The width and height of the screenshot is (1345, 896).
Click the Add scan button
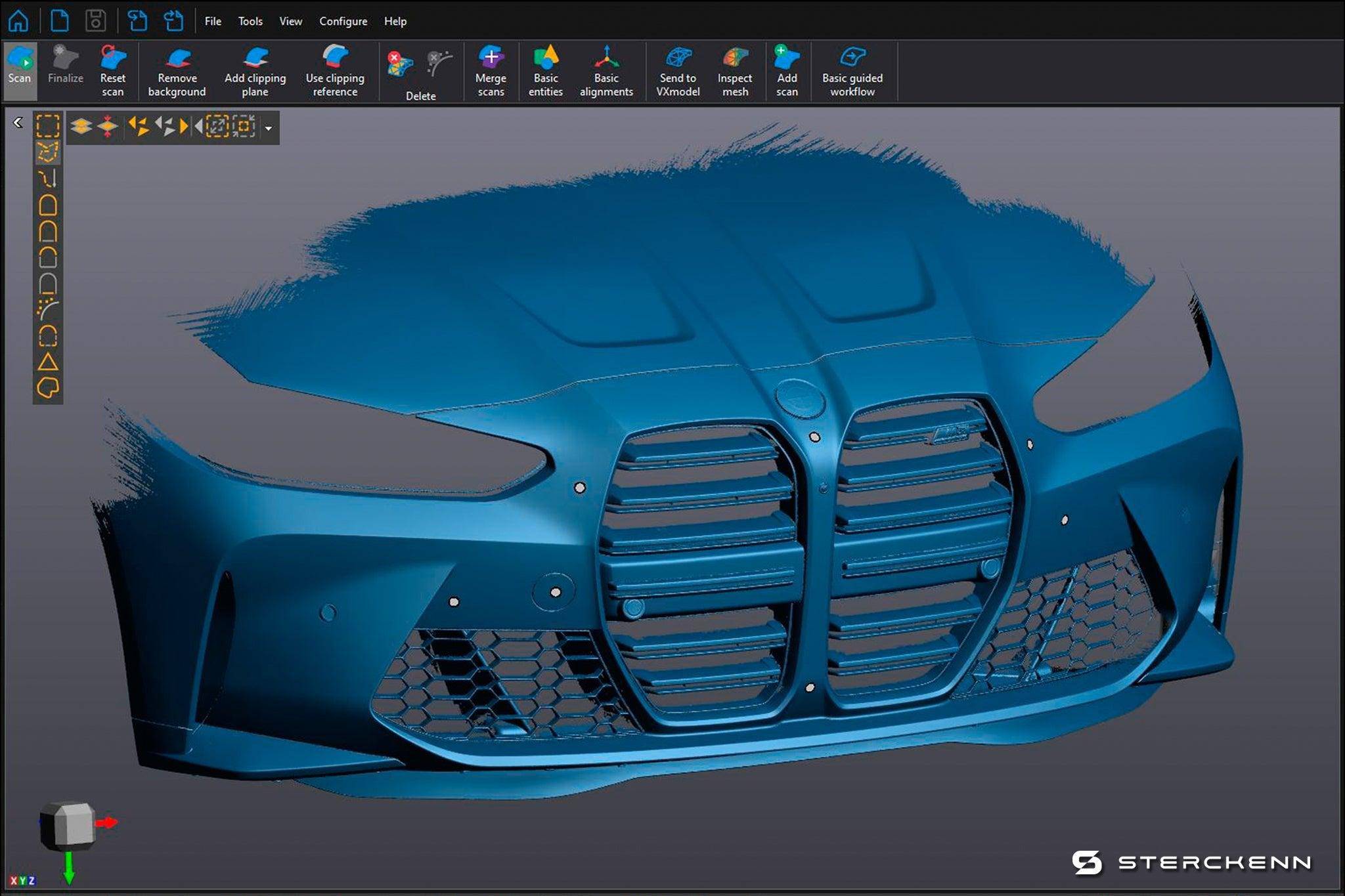787,70
